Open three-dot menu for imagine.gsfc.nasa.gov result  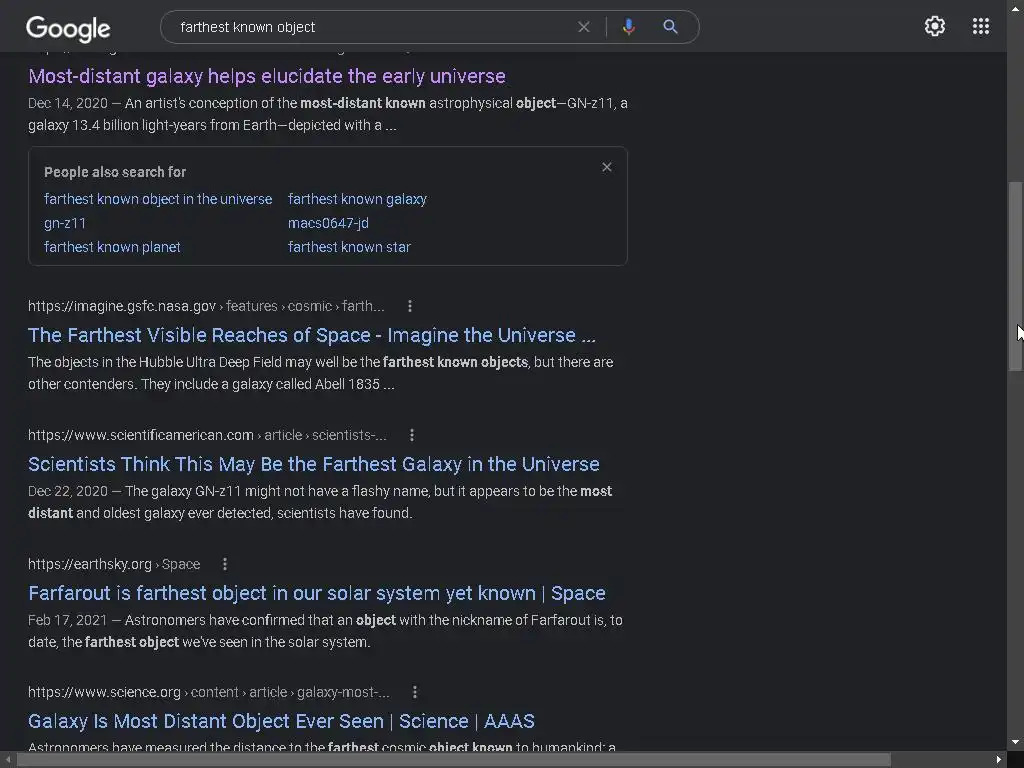pos(409,306)
